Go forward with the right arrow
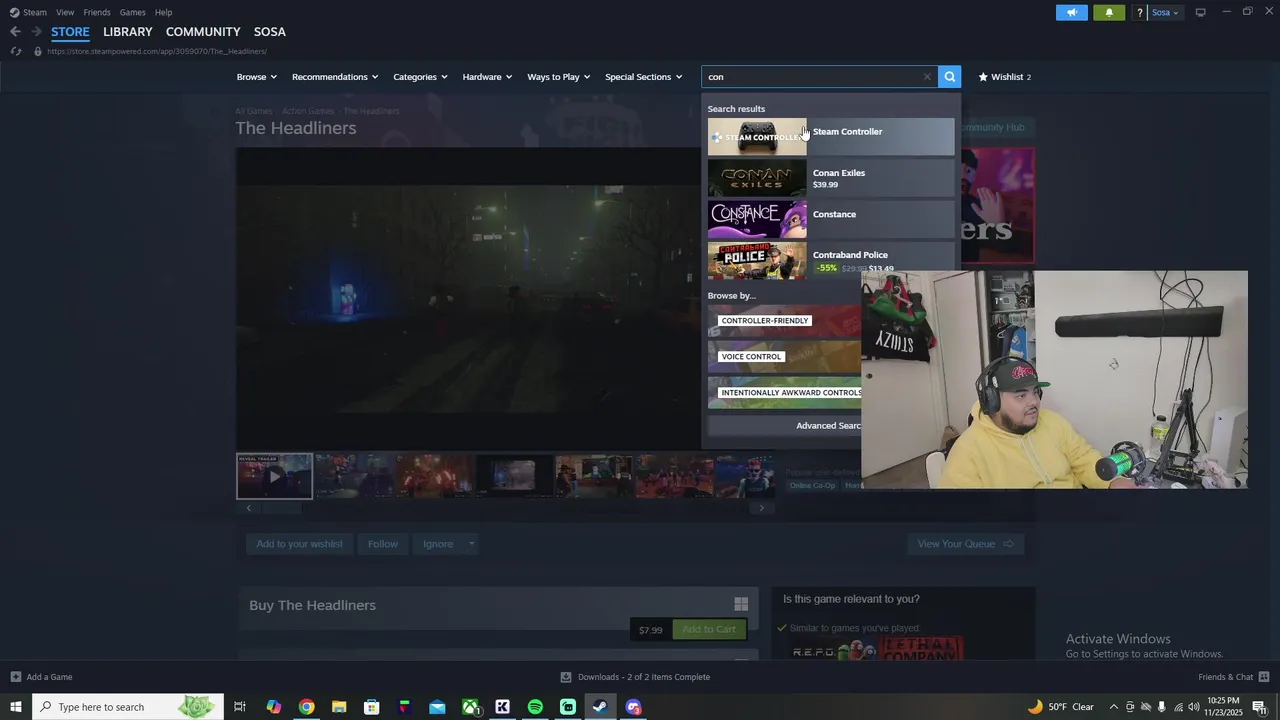This screenshot has width=1280, height=720. [36, 32]
